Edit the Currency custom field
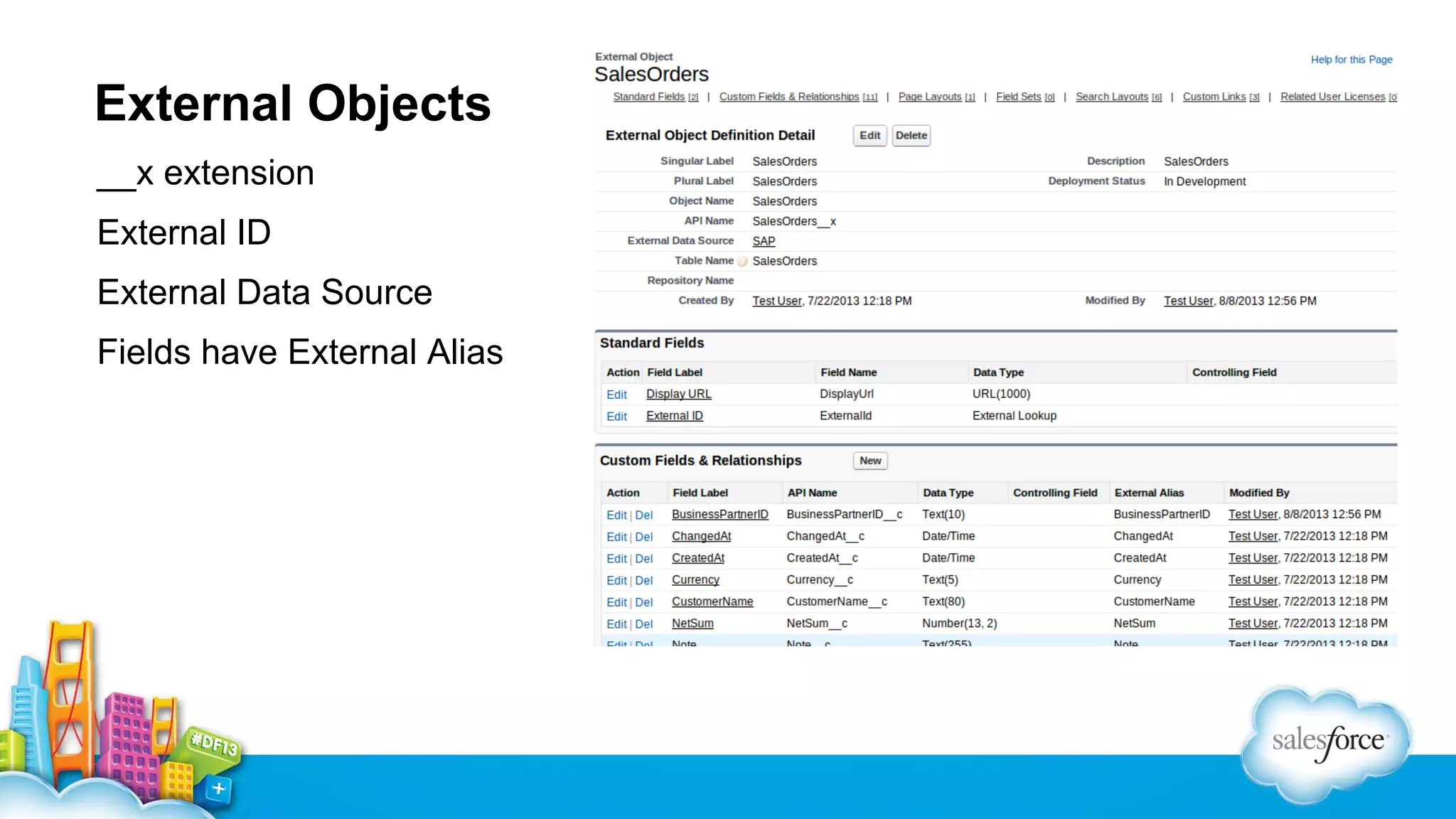 [616, 581]
